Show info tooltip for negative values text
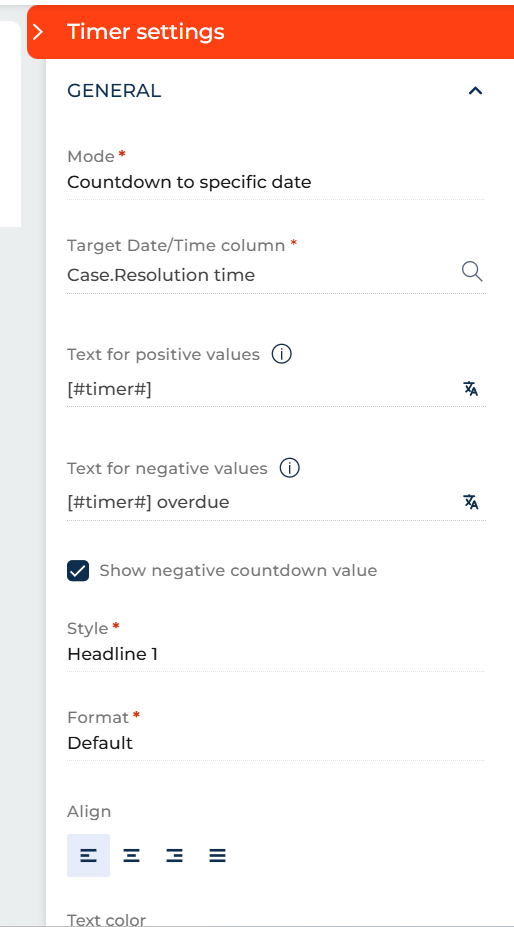The image size is (514, 927). point(289,468)
